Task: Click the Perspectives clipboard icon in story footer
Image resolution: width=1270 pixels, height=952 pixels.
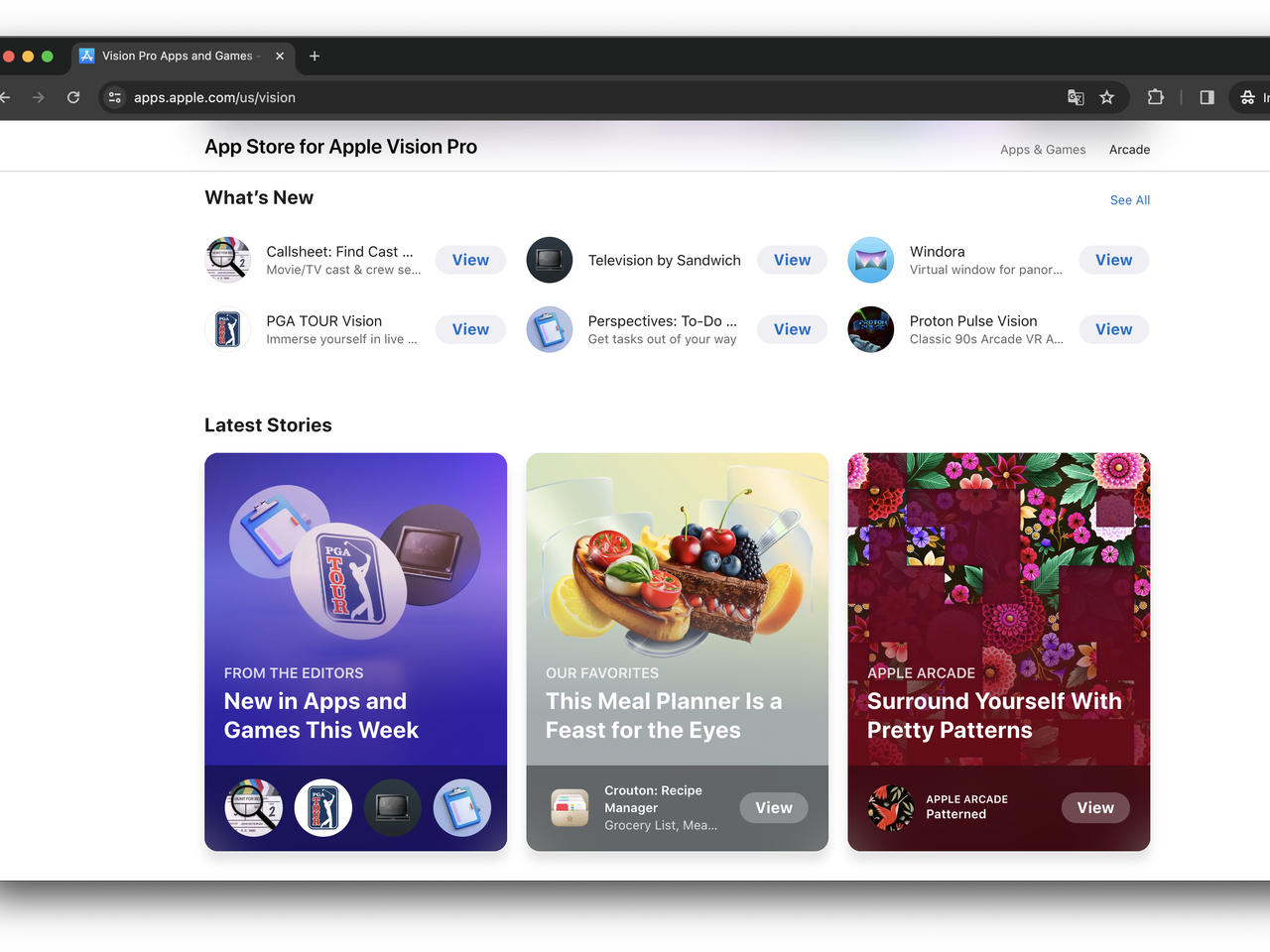Action: (462, 807)
